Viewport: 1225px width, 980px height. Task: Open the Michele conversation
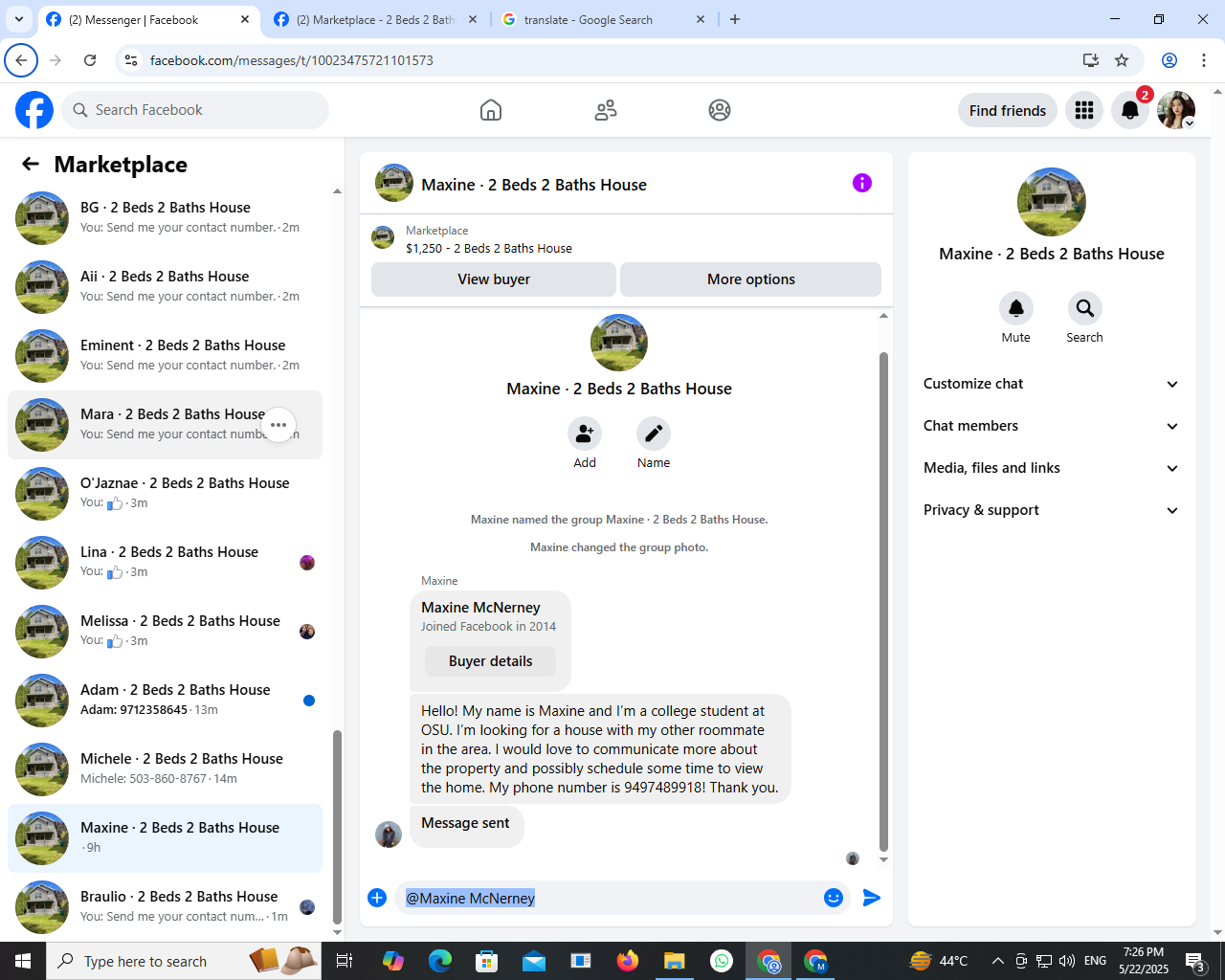click(x=165, y=769)
